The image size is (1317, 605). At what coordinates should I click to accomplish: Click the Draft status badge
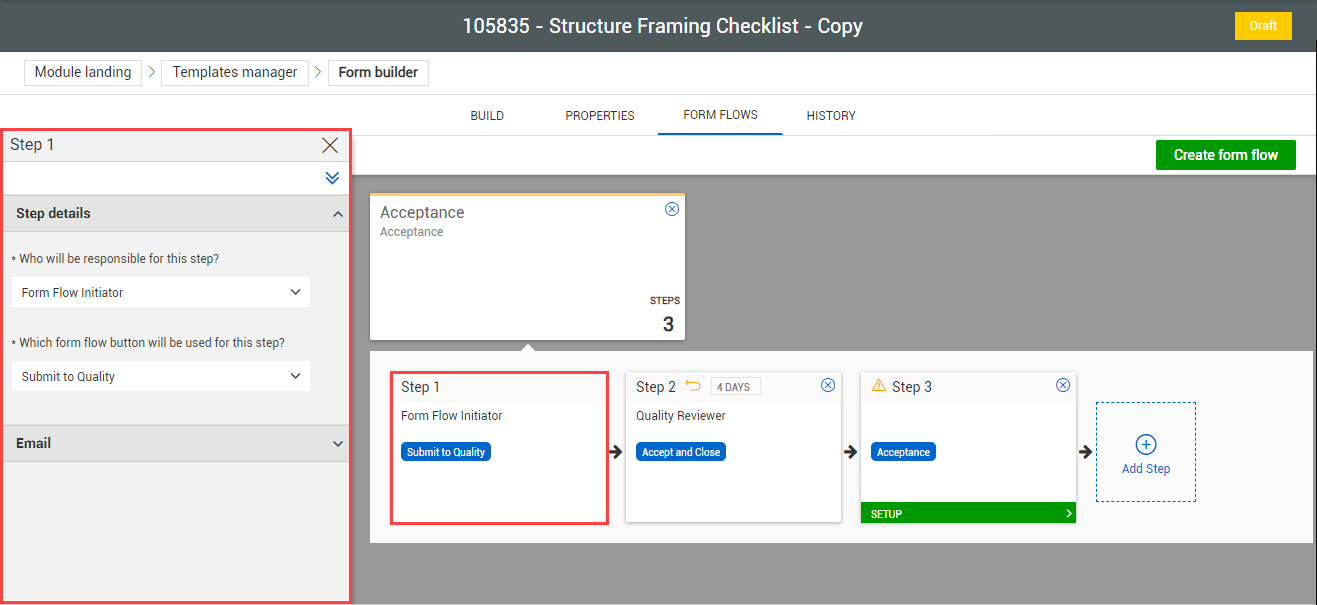point(1262,26)
